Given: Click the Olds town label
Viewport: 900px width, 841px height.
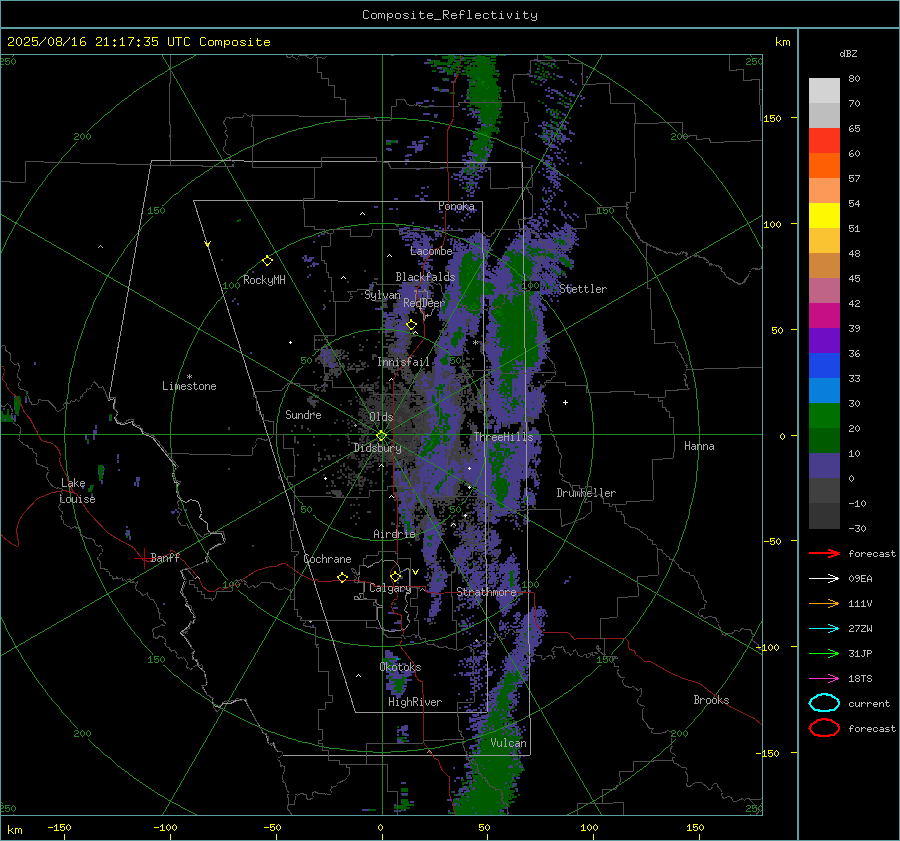Looking at the screenshot, I should [x=381, y=417].
